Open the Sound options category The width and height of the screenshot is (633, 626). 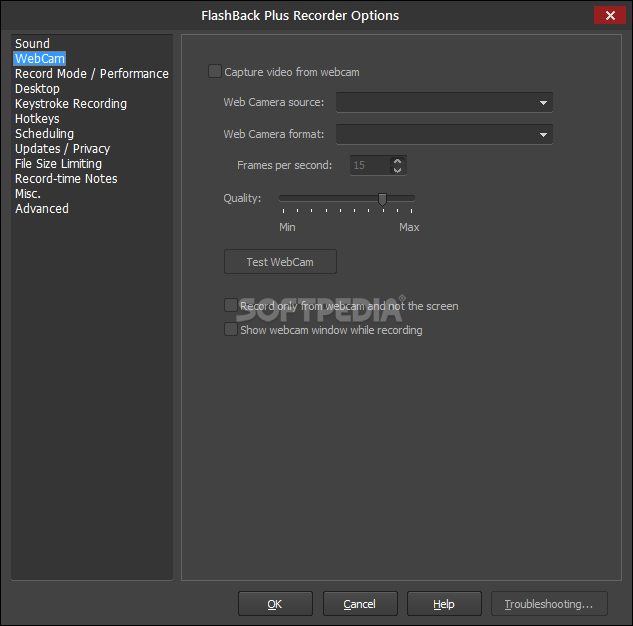click(x=32, y=44)
